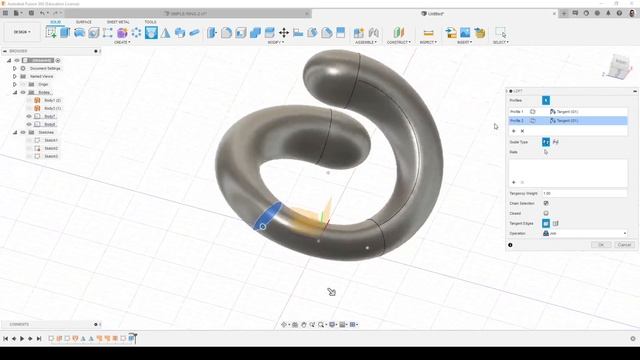The width and height of the screenshot is (640, 360).
Task: Click the Help question mark icon
Action: coord(619,13)
